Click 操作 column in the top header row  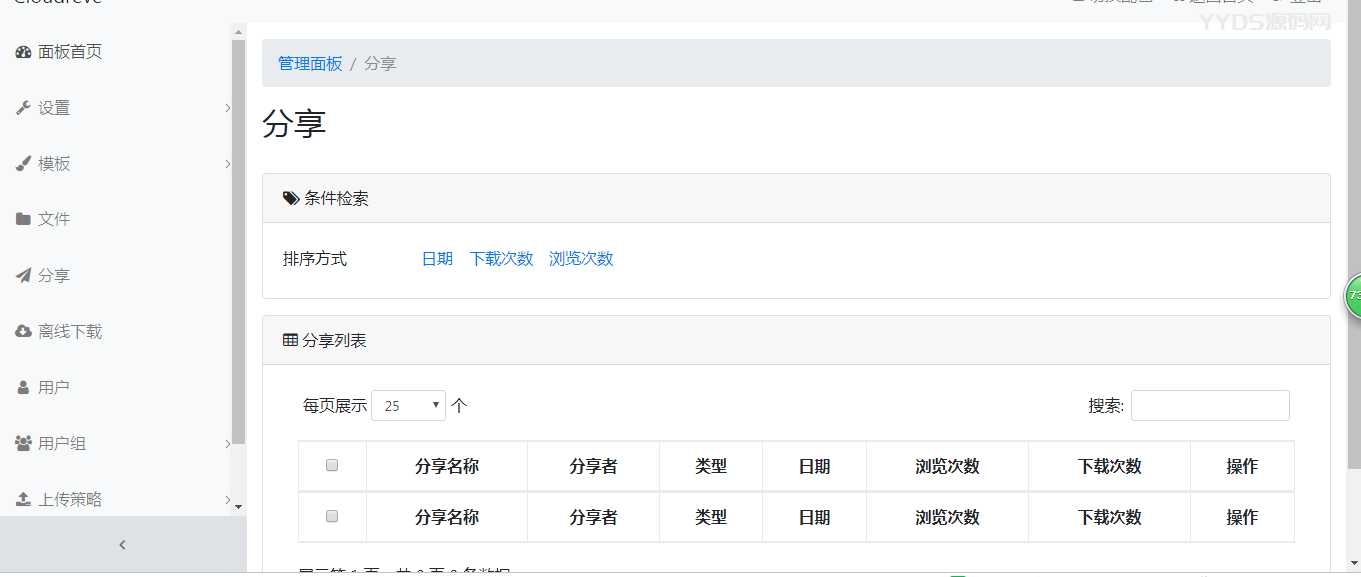1242,466
